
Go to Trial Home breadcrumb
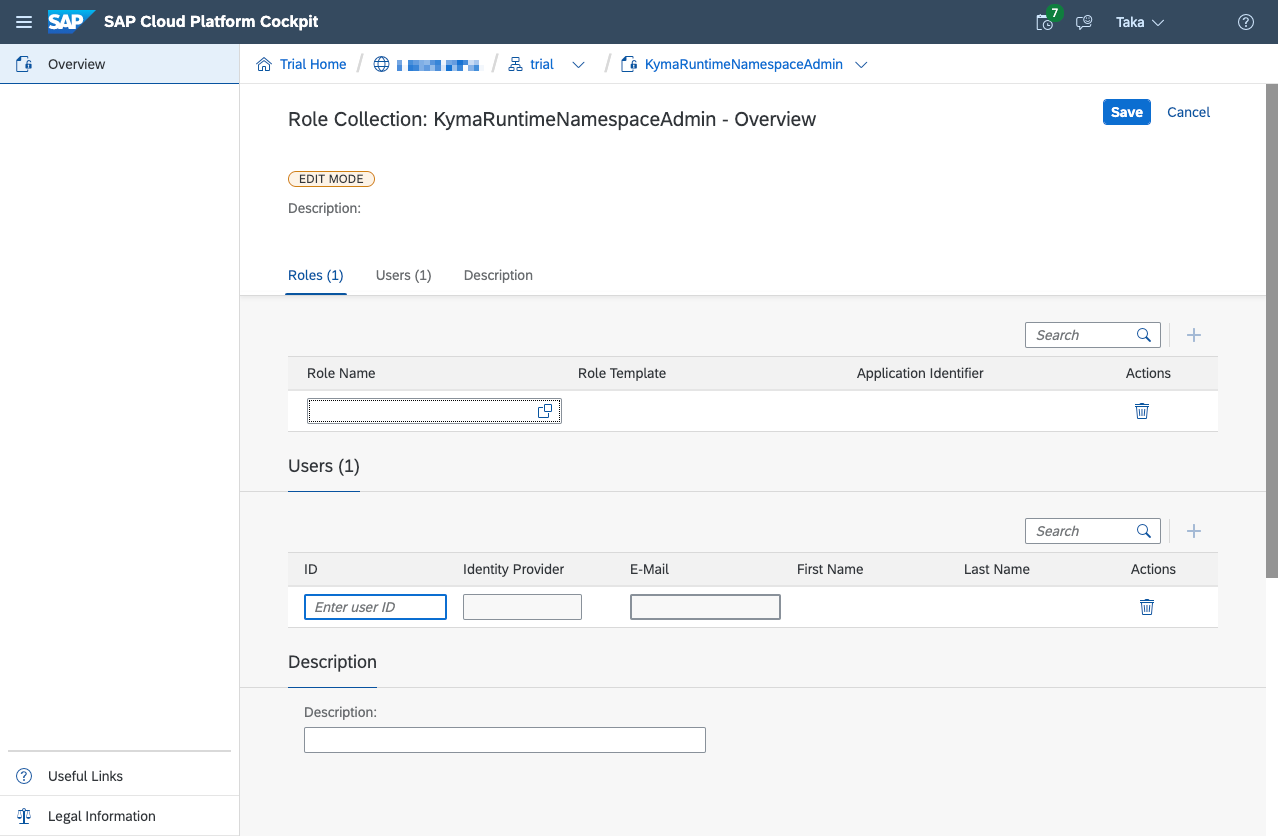click(x=313, y=64)
